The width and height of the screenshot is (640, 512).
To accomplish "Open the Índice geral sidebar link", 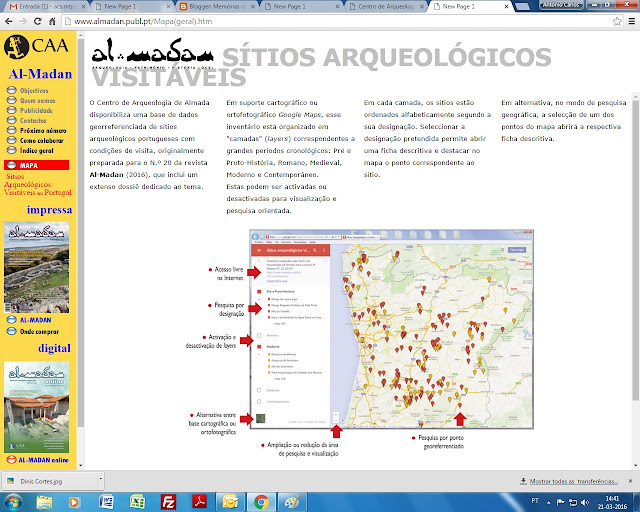I will tap(37, 151).
